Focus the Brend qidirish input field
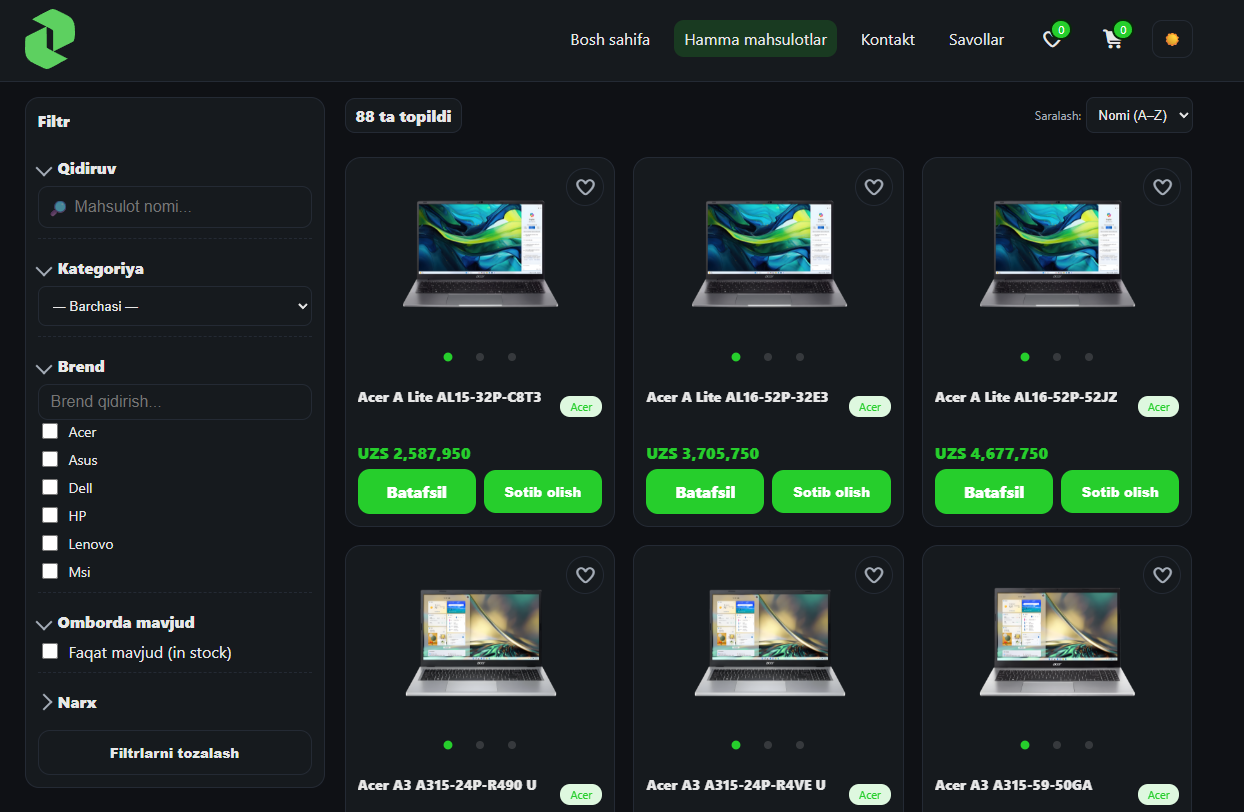 (175, 402)
